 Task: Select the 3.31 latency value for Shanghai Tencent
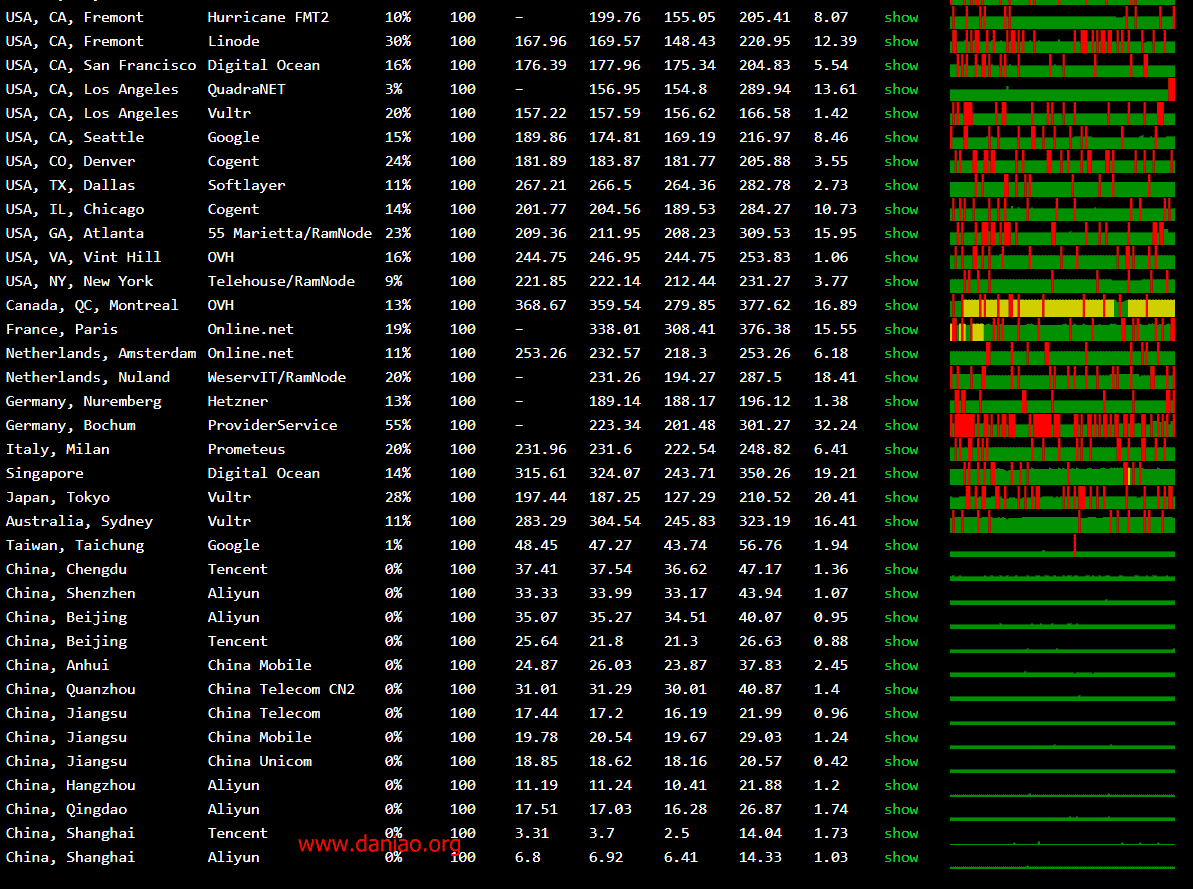coord(532,833)
